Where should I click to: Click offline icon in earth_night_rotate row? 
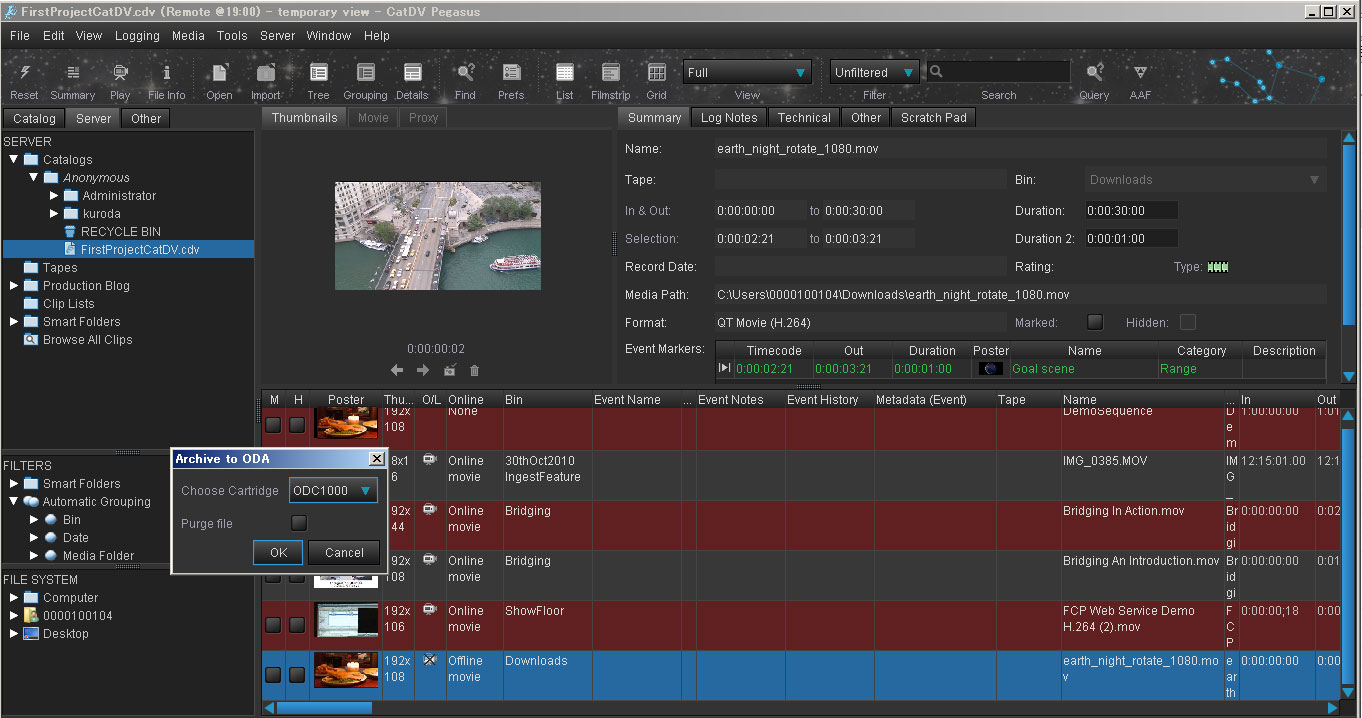click(x=430, y=659)
